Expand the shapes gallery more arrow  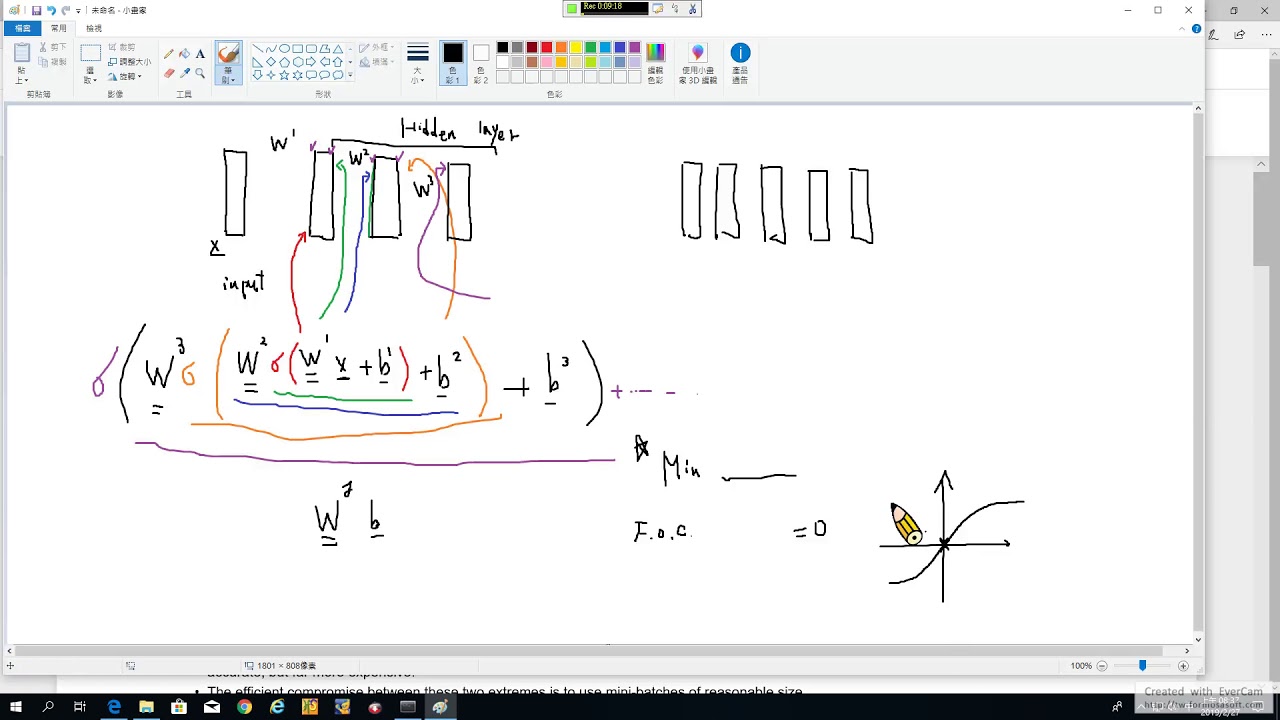(351, 76)
